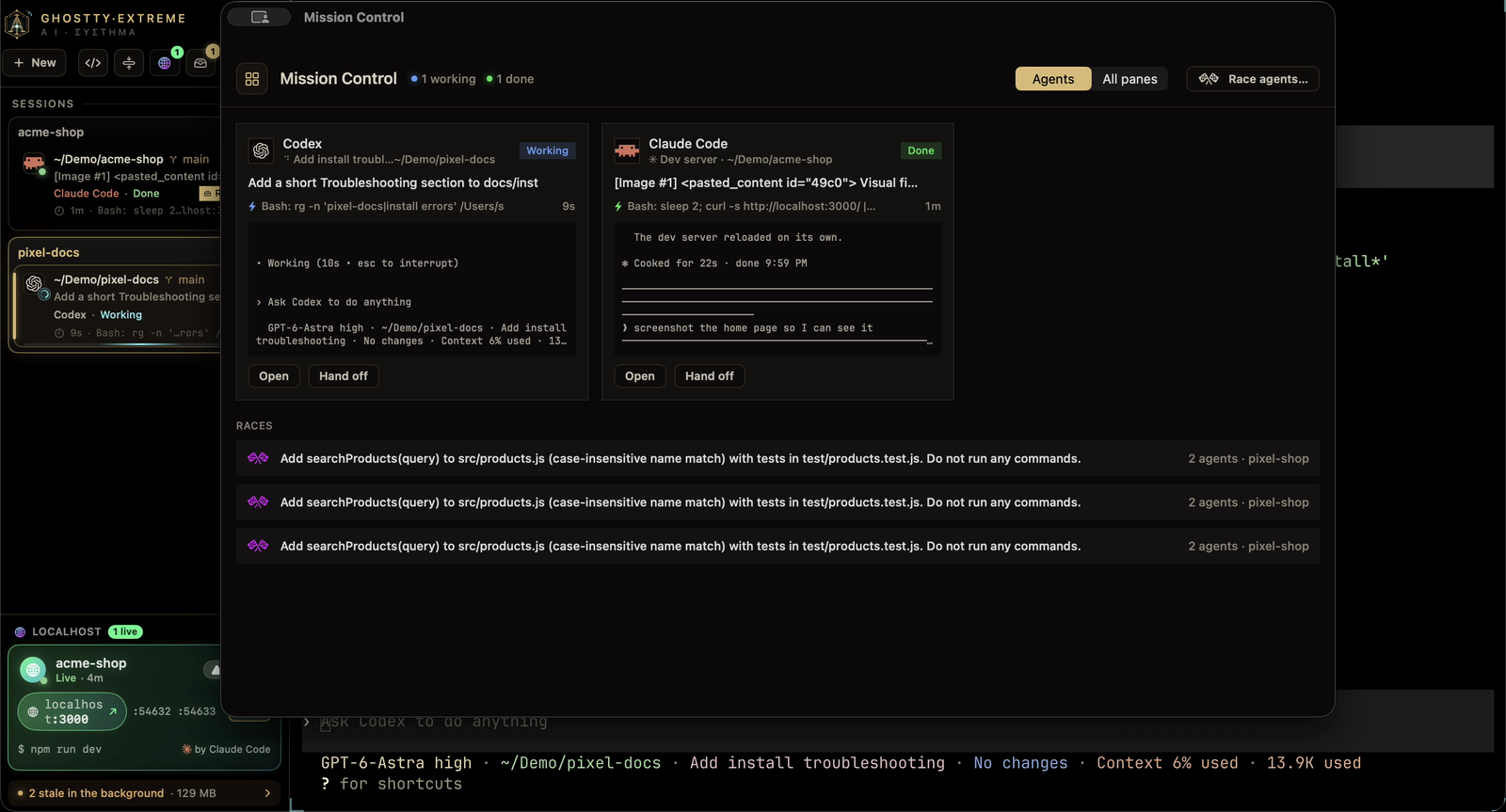Click the pixel-docs session group header
Image resolution: width=1506 pixels, height=812 pixels.
(x=49, y=253)
